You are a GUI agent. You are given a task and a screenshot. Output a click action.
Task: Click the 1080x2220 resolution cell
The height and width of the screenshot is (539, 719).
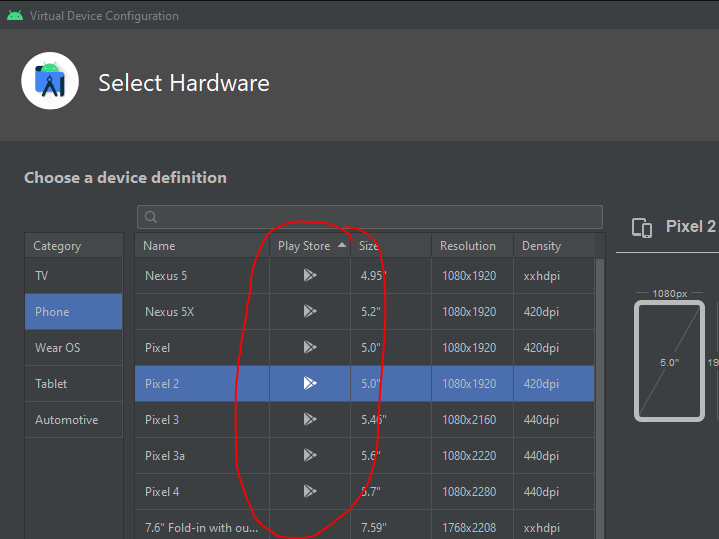click(472, 456)
